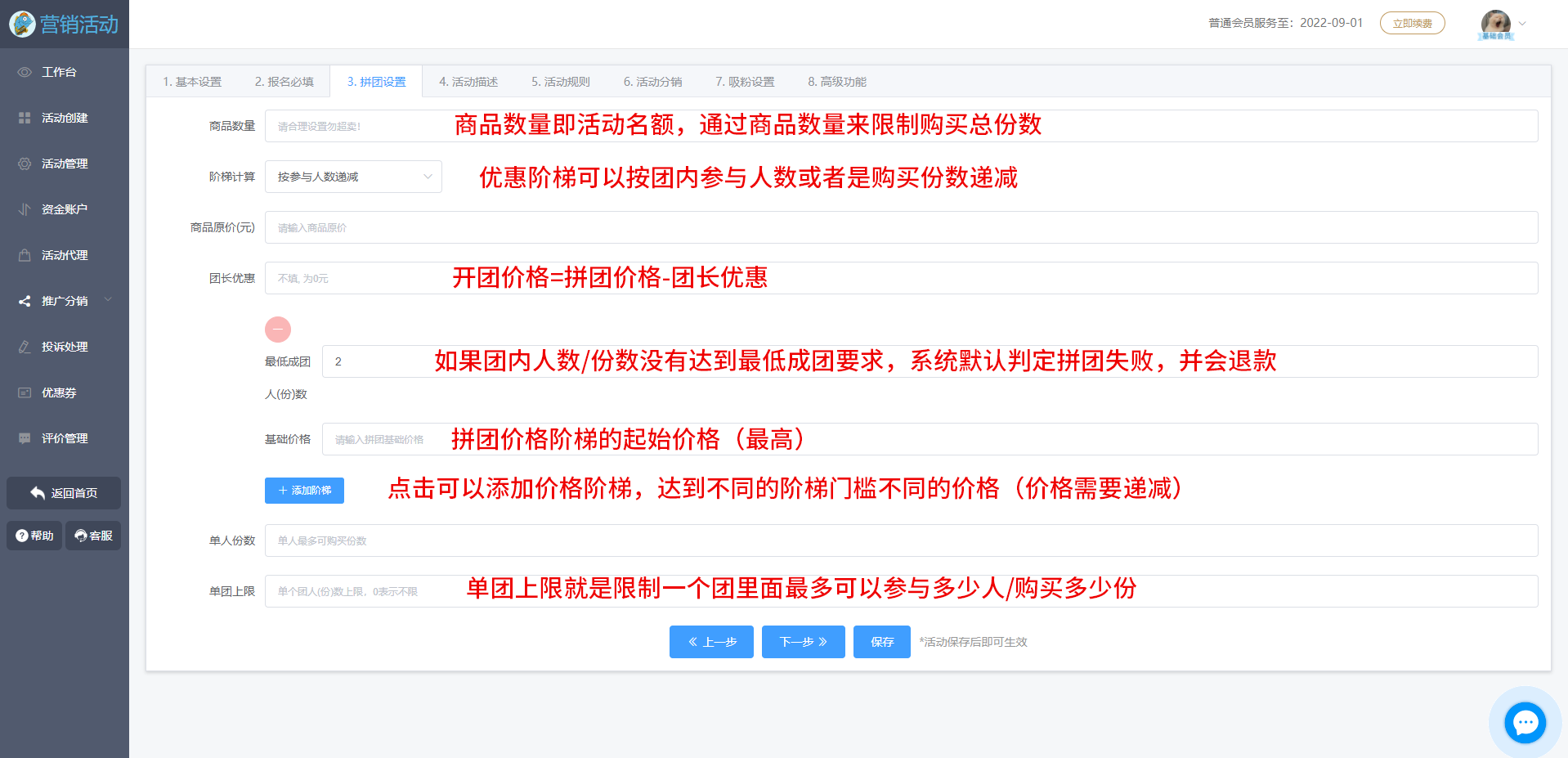Image resolution: width=1568 pixels, height=758 pixels.
Task: Click the 活动管理 gear icon
Action: click(25, 164)
